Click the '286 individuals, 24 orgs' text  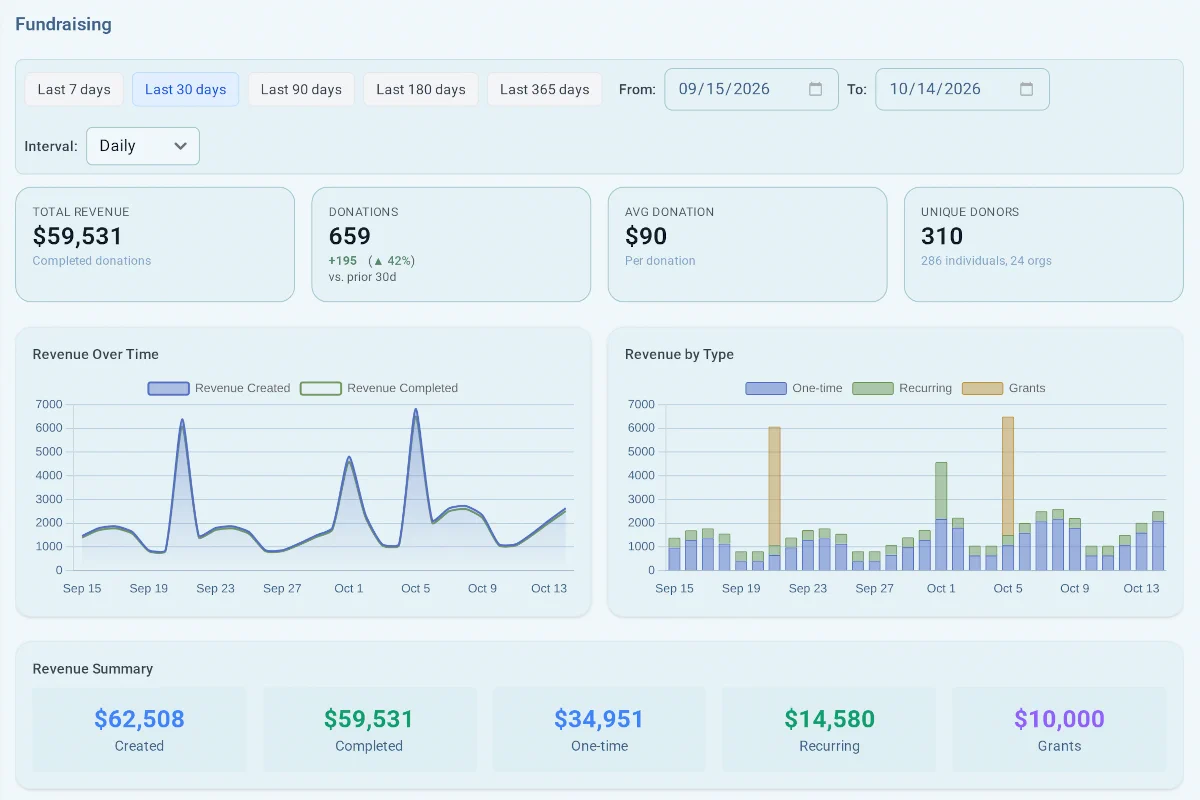click(986, 261)
